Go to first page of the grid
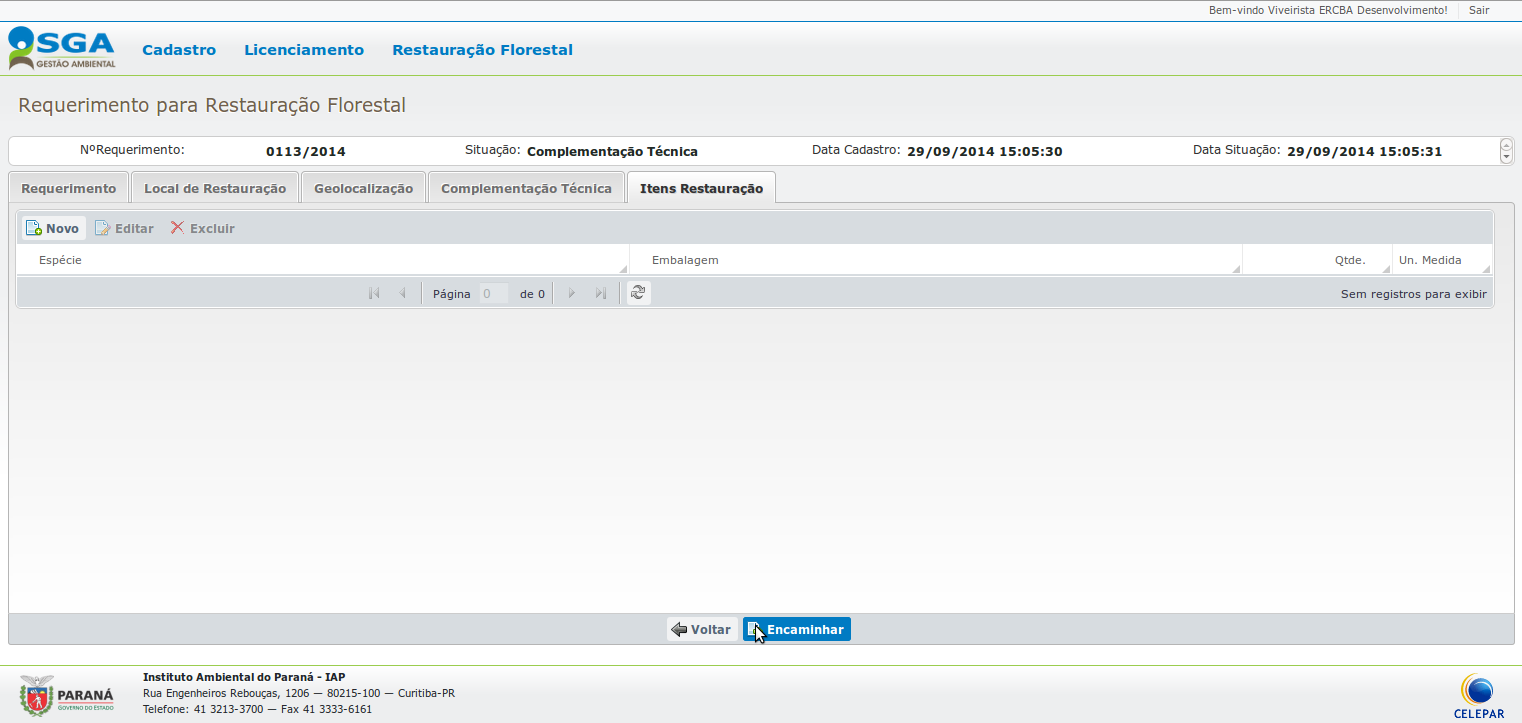This screenshot has height=723, width=1522. [x=374, y=293]
